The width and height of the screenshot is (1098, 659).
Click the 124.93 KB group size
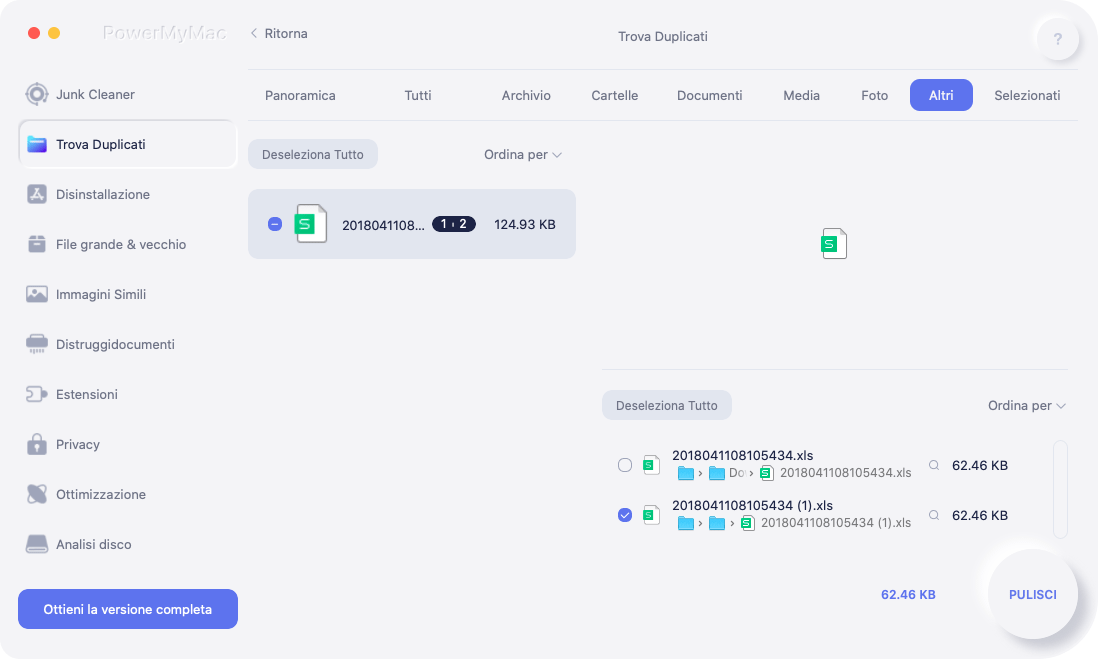pyautogui.click(x=525, y=225)
